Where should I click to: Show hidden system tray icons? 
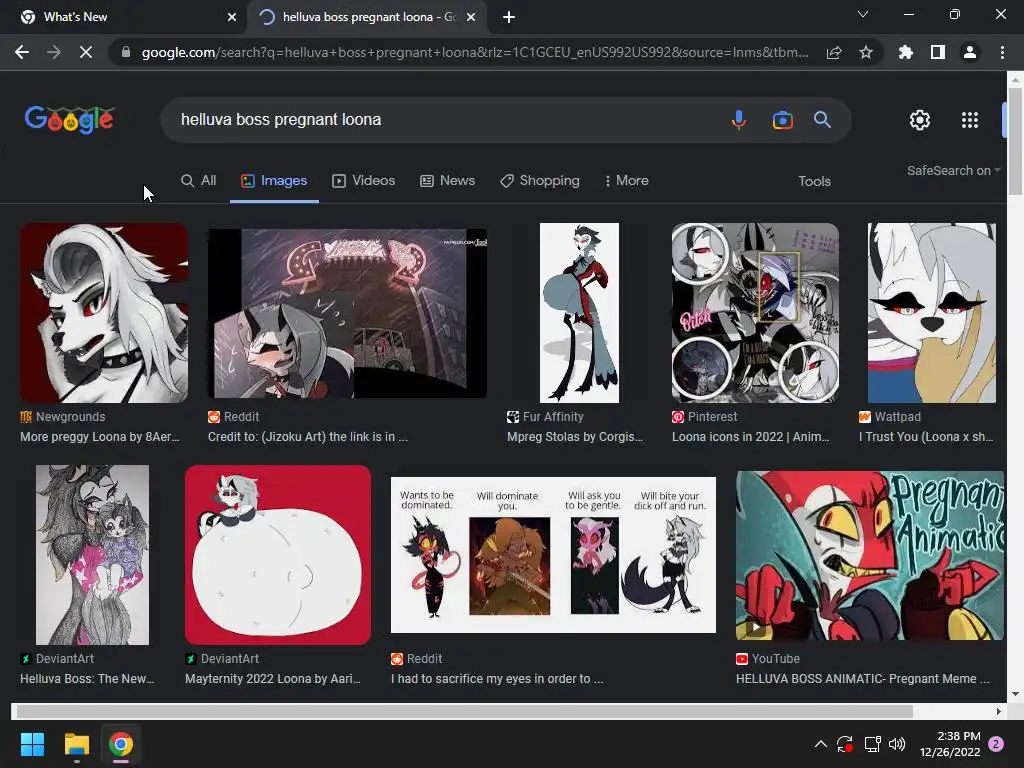[x=821, y=744]
